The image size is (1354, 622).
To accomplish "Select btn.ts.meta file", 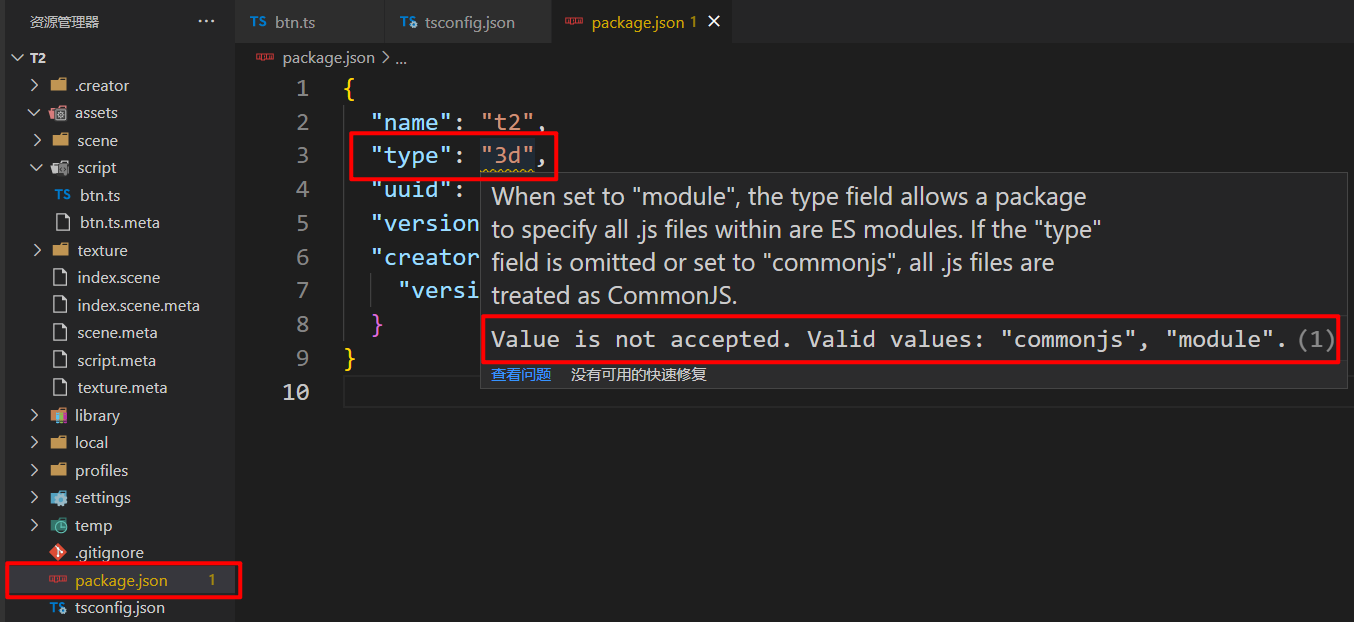I will point(120,223).
